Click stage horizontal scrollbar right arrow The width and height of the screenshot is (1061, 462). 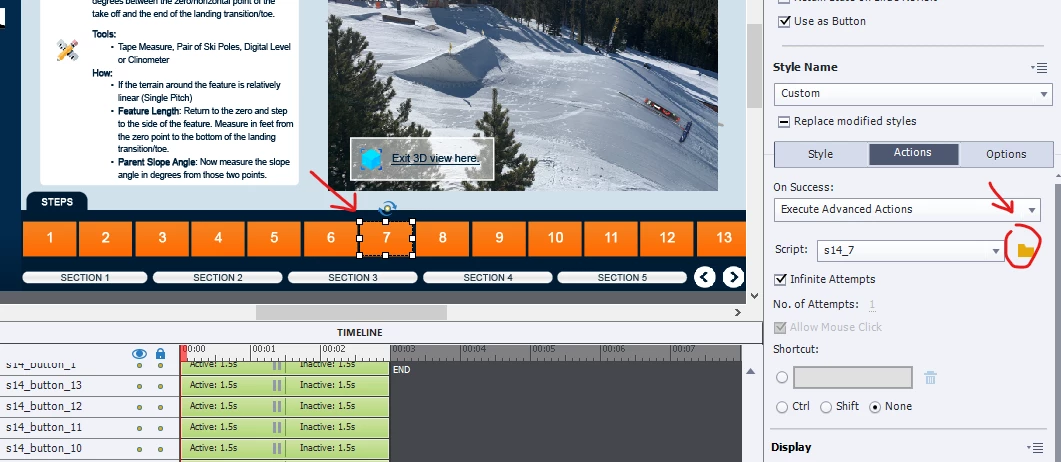coord(738,313)
